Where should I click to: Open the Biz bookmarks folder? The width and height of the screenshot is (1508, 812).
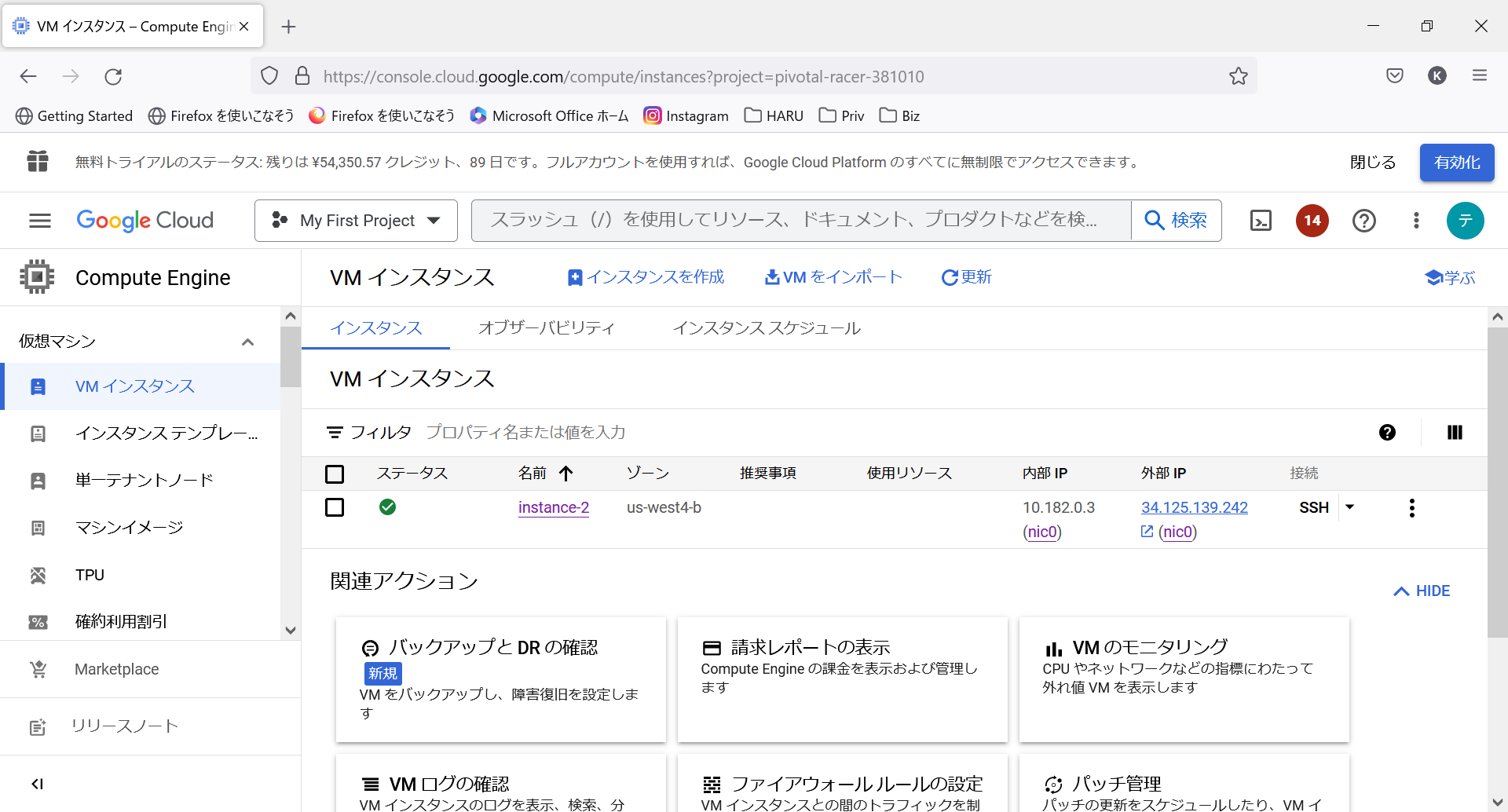[899, 116]
